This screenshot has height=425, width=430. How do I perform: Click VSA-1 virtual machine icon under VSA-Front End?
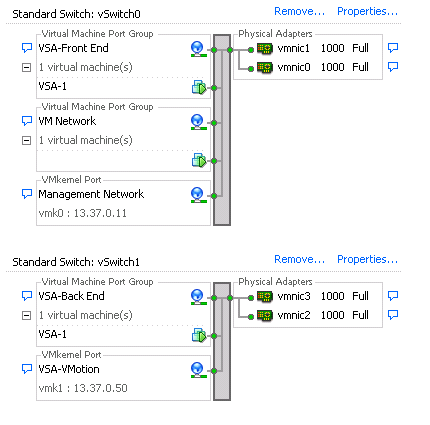tap(199, 87)
